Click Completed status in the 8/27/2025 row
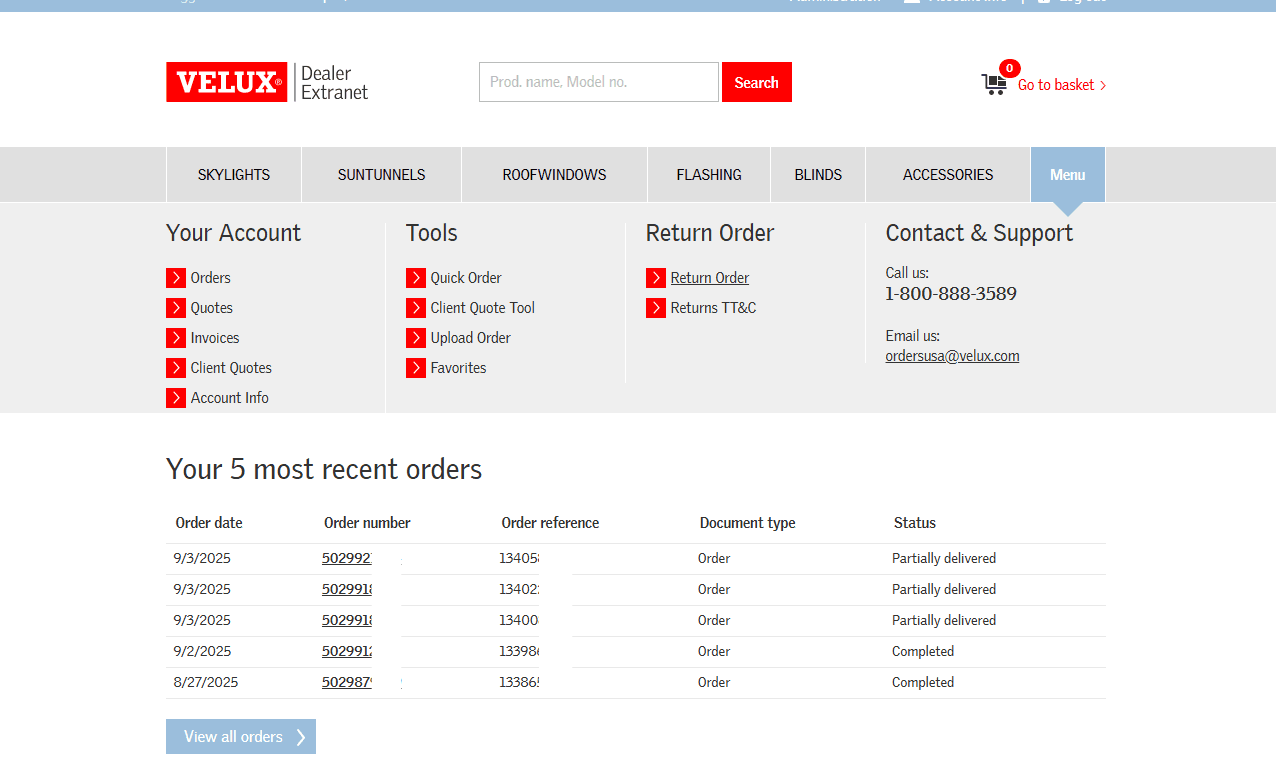The image size is (1276, 778). (x=923, y=682)
